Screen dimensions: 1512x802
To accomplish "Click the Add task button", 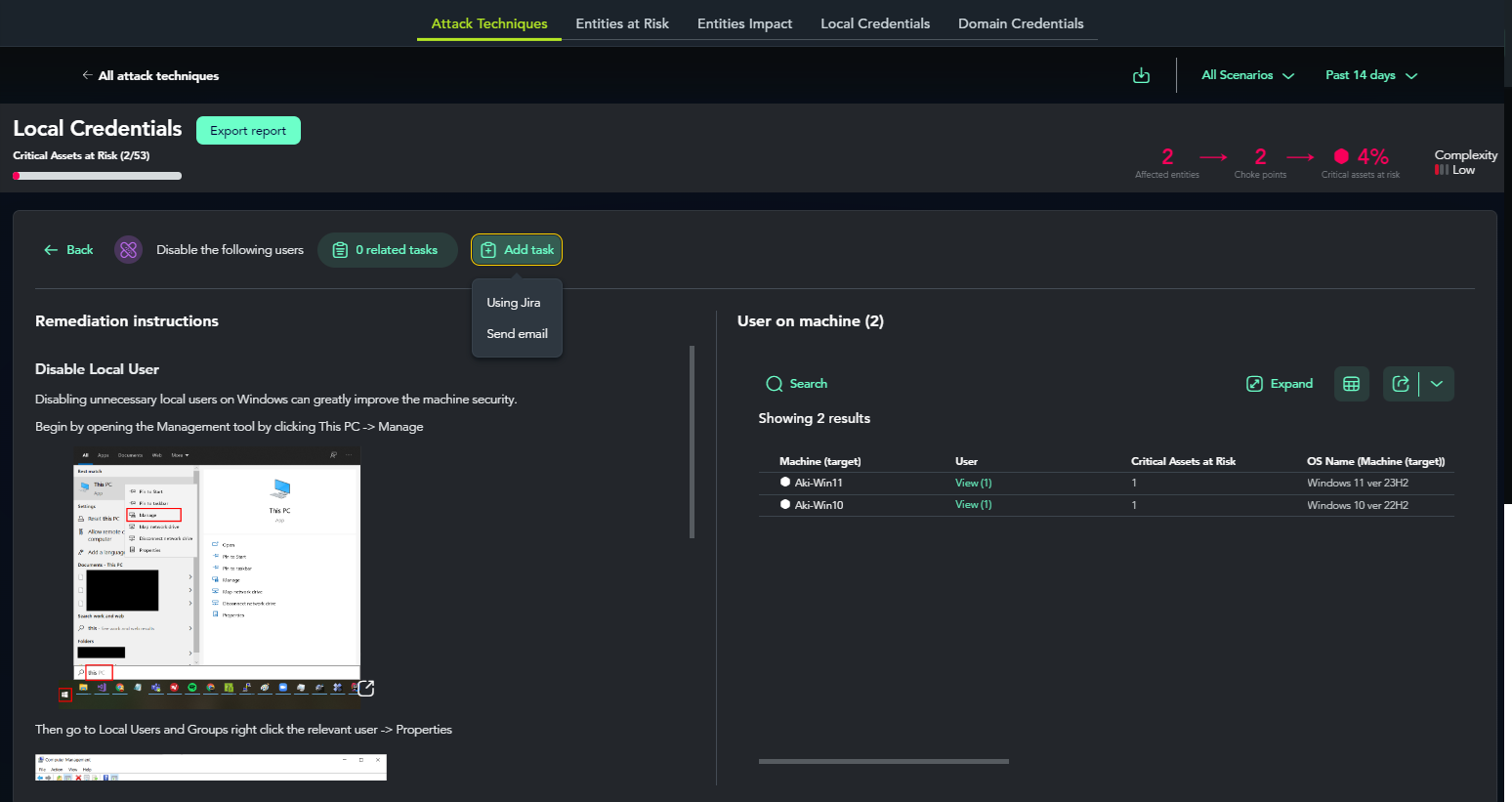I will click(517, 250).
